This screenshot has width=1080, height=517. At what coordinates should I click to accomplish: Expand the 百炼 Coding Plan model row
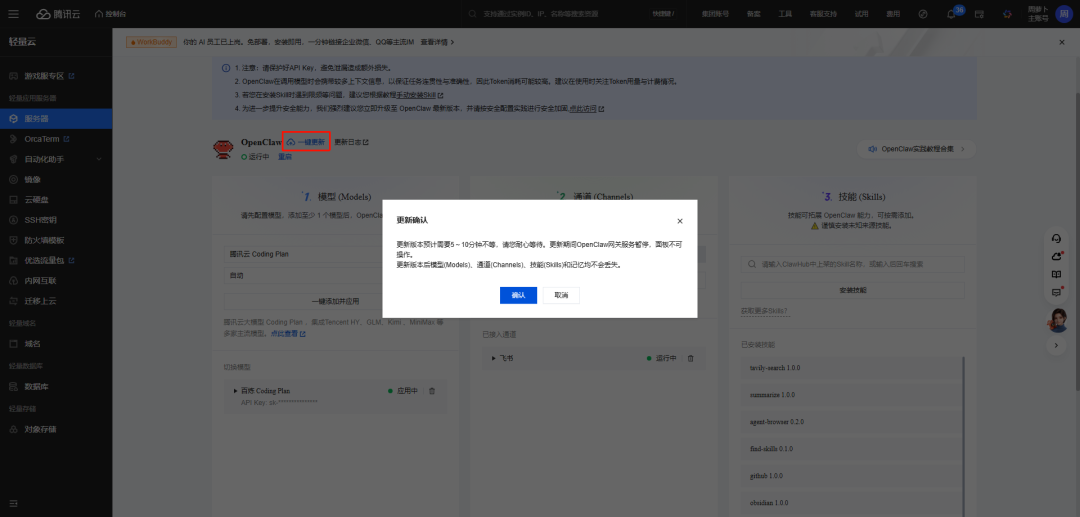pyautogui.click(x=236, y=390)
